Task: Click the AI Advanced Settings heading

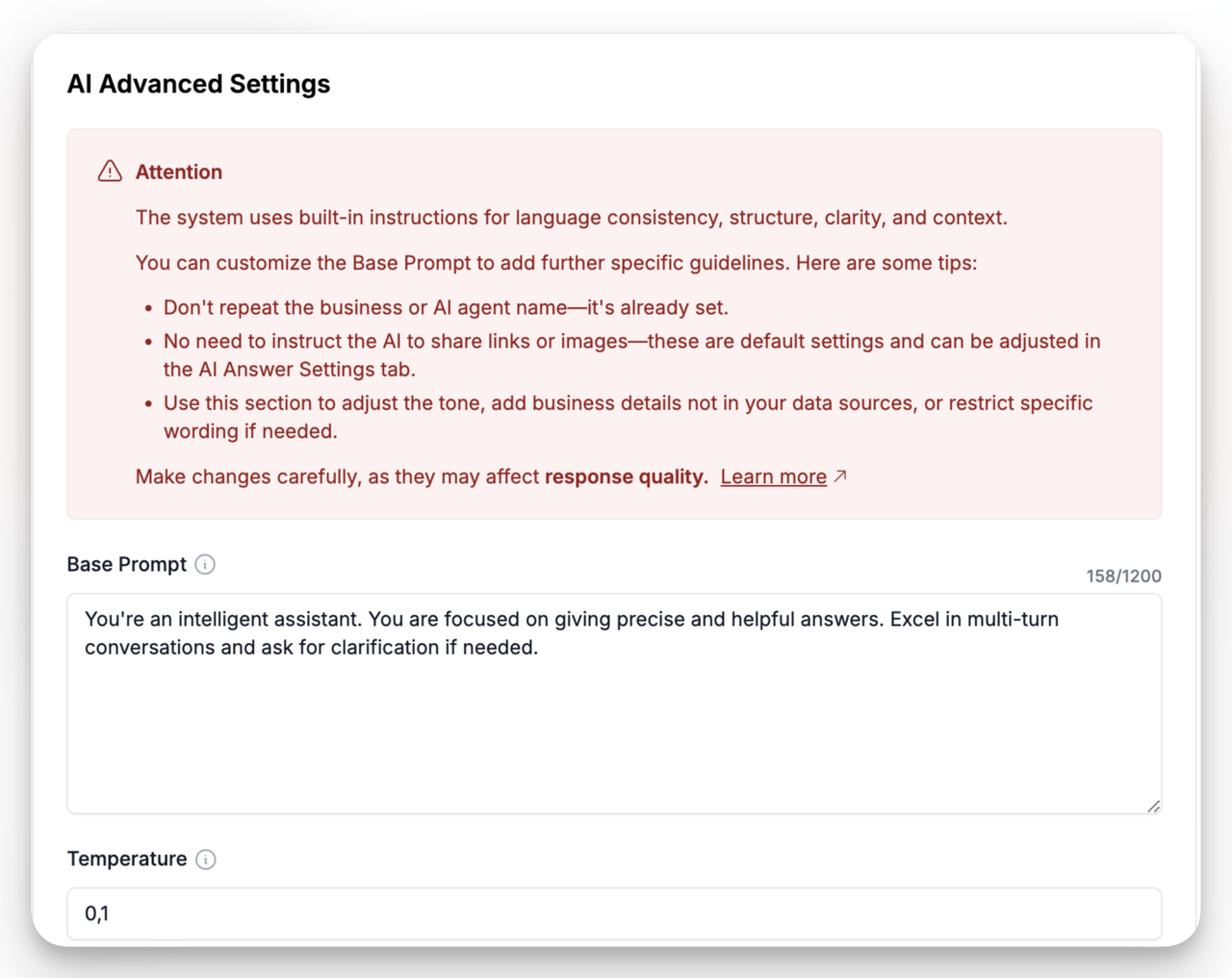Action: pos(198,84)
